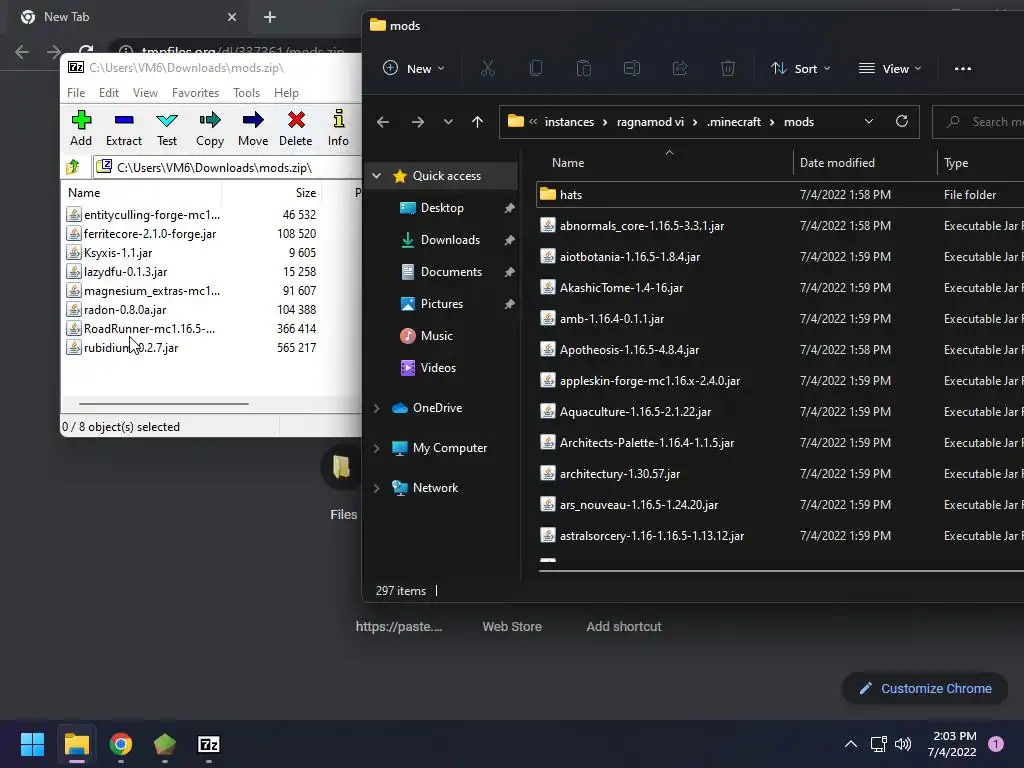Click the Customize Chrome button
The image size is (1024, 768).
coord(925,688)
